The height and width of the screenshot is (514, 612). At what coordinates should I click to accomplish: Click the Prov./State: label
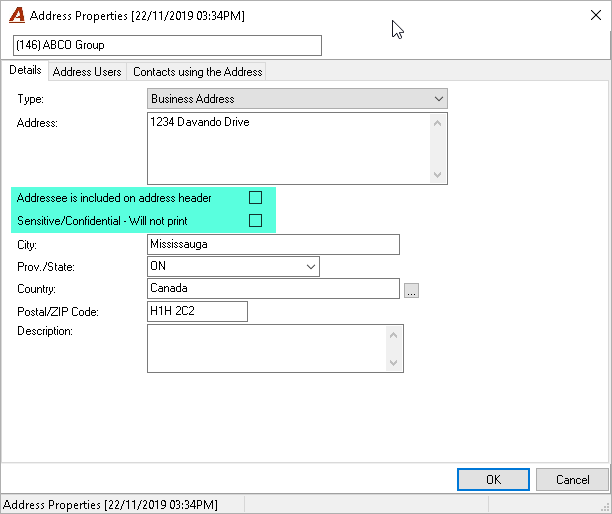click(x=46, y=267)
